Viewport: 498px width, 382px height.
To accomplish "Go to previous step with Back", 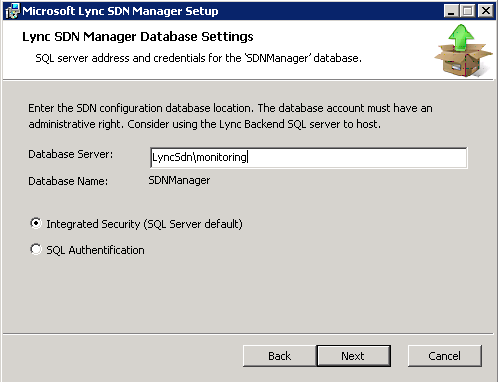I will coord(280,356).
